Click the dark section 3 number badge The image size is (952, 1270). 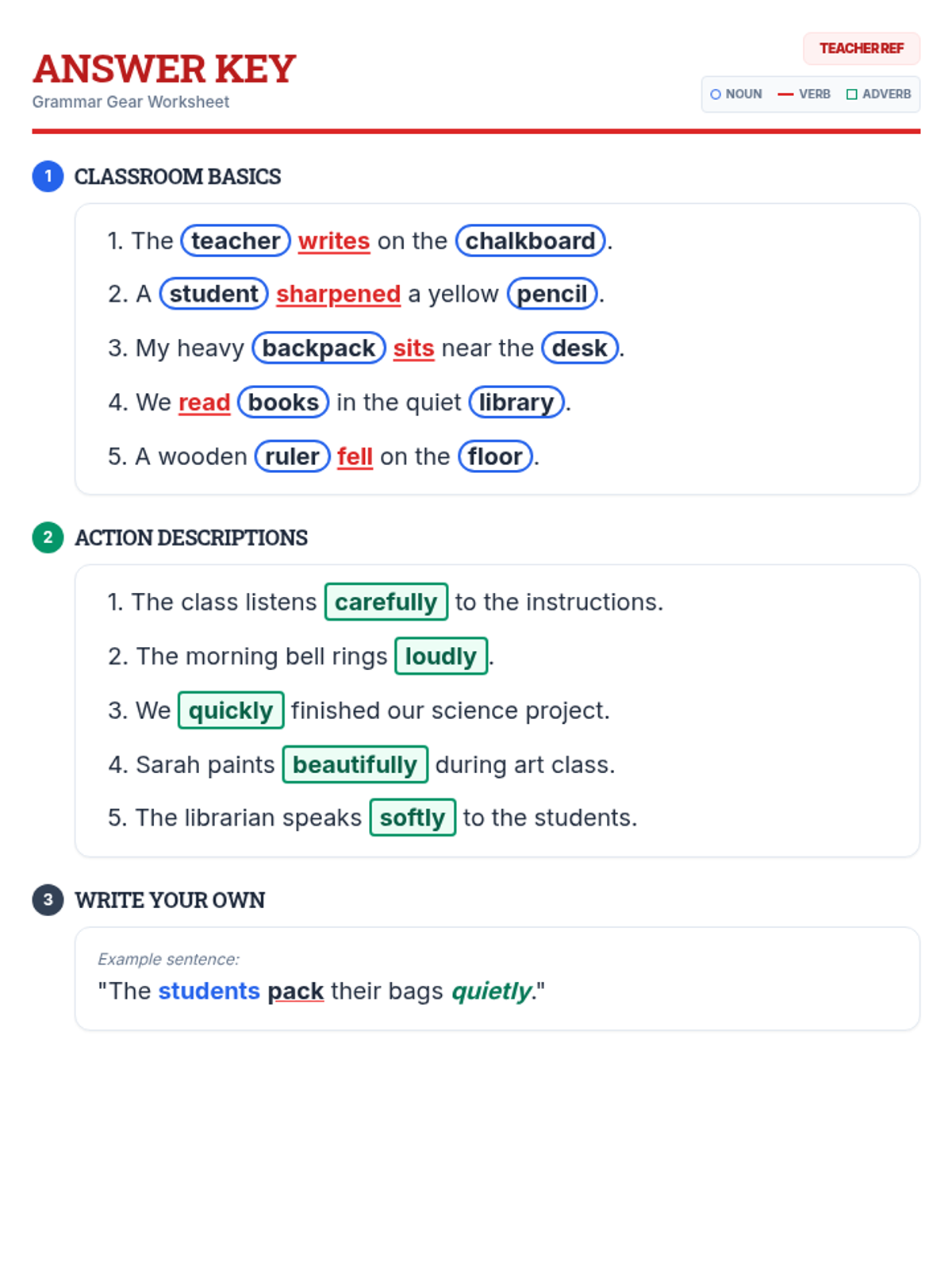[x=48, y=899]
